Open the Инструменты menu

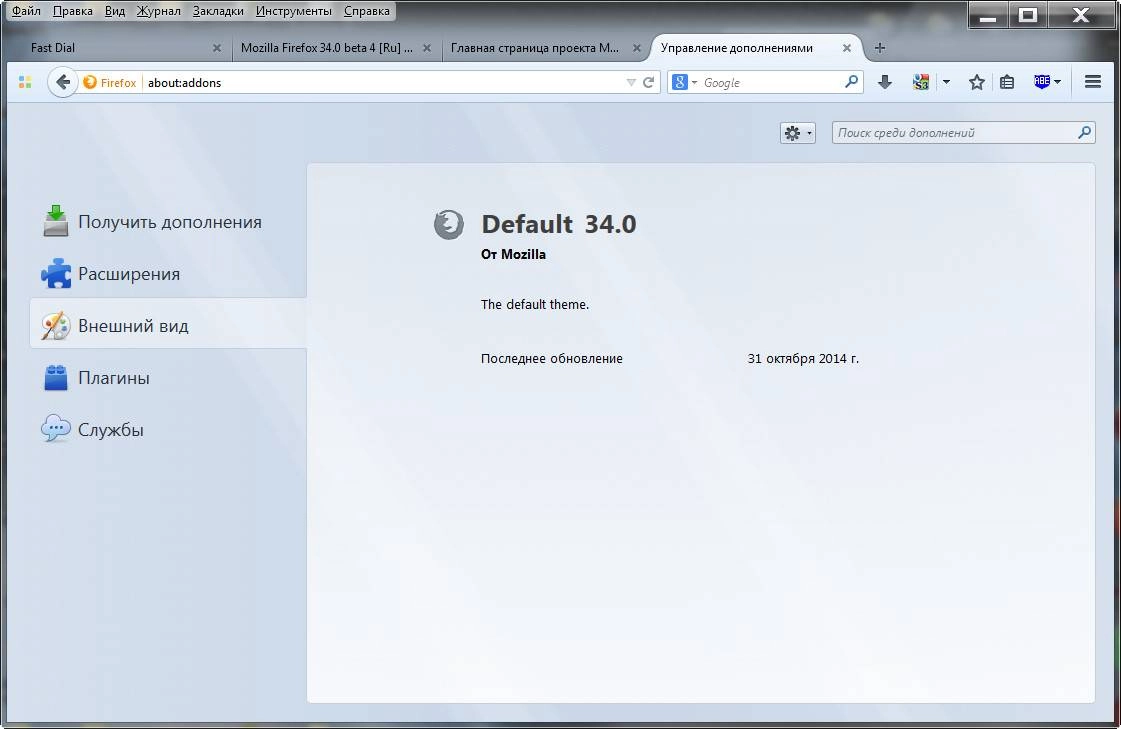(293, 11)
